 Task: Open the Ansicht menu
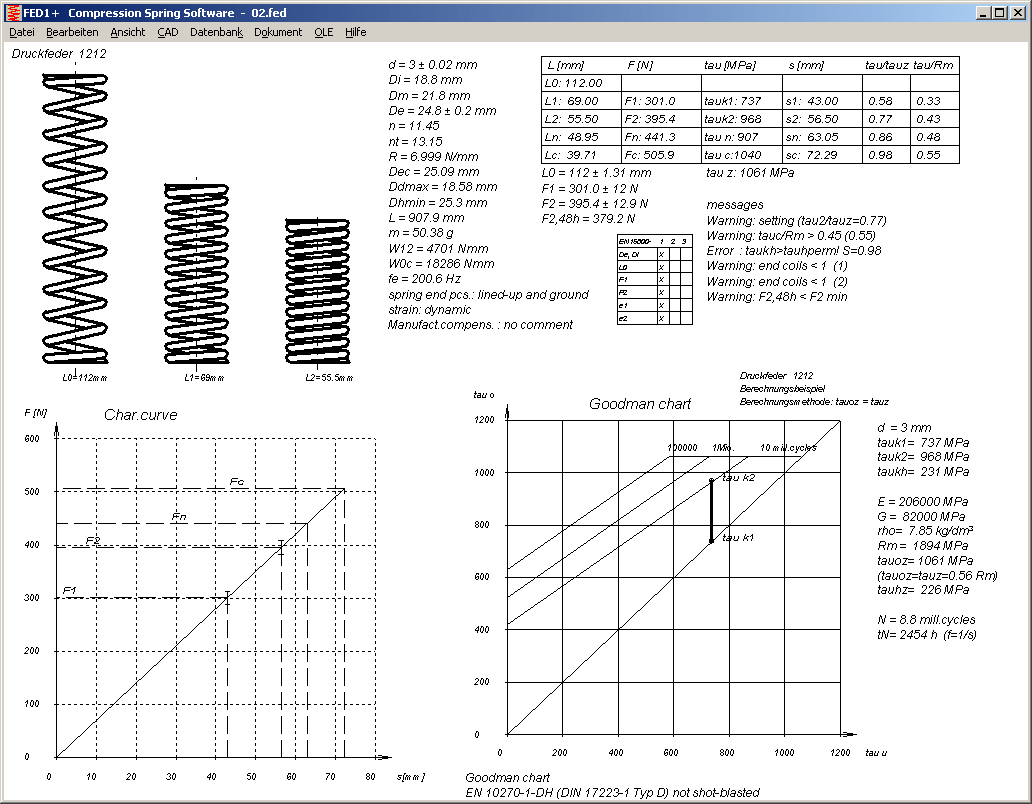(128, 32)
